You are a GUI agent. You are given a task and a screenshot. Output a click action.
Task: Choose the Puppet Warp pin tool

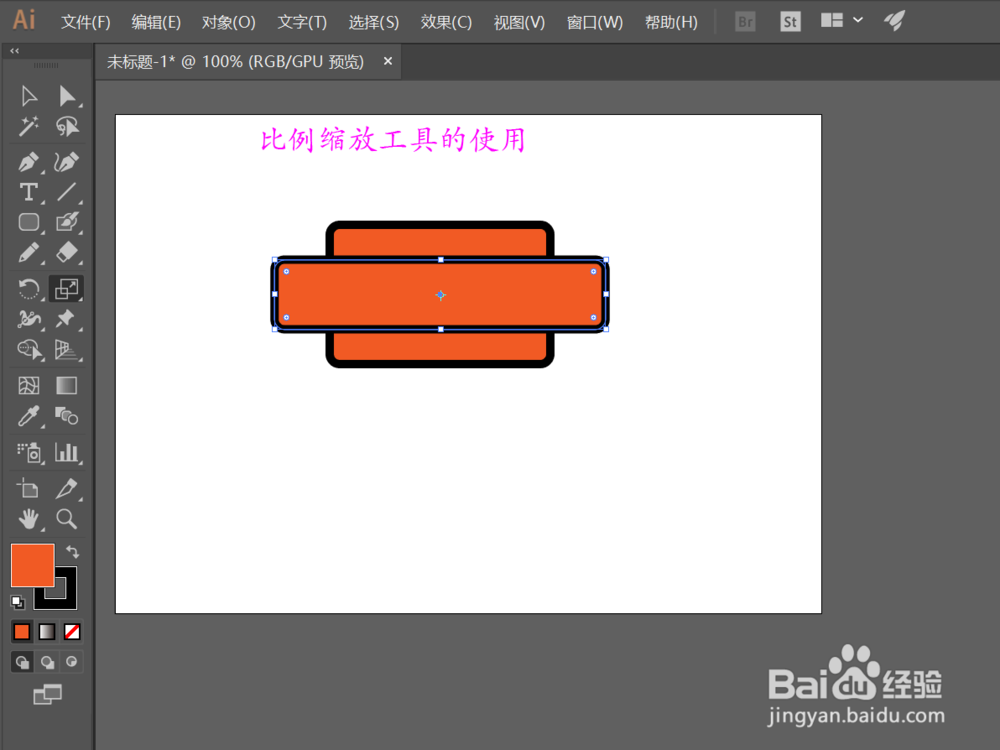[66, 319]
